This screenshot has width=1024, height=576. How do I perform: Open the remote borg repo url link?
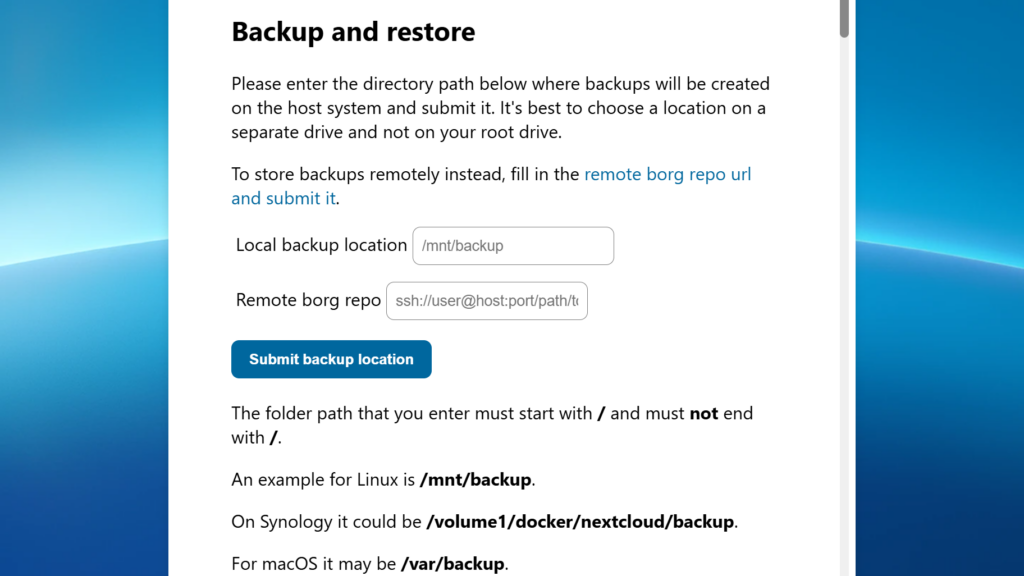667,174
